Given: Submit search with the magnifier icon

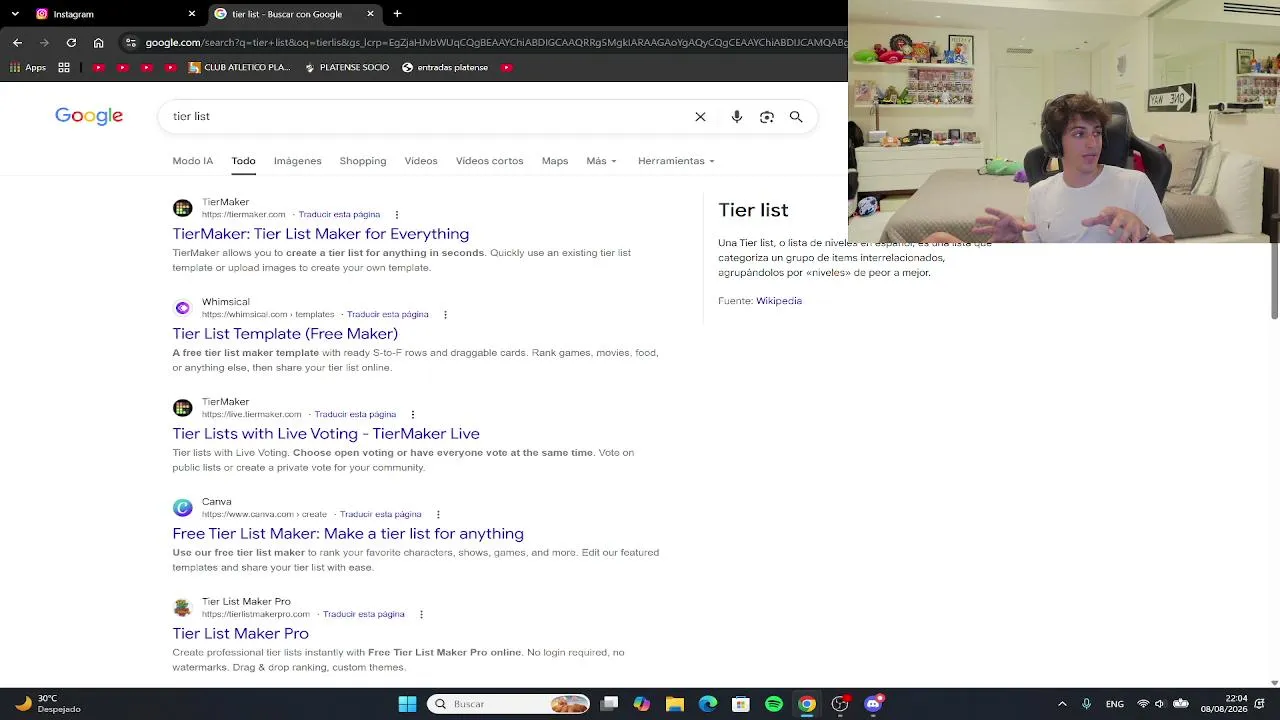Looking at the screenshot, I should click(796, 117).
